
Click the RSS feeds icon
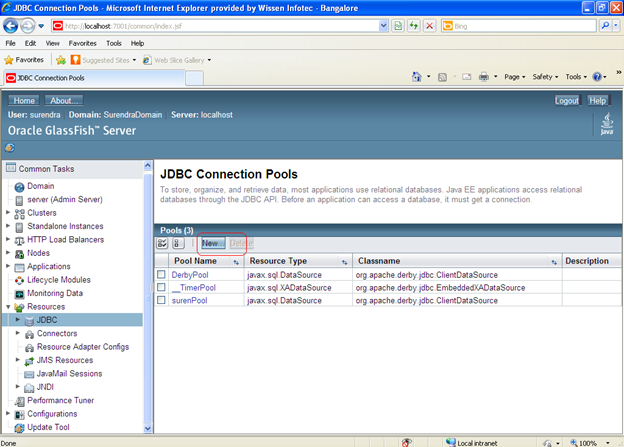(x=442, y=77)
